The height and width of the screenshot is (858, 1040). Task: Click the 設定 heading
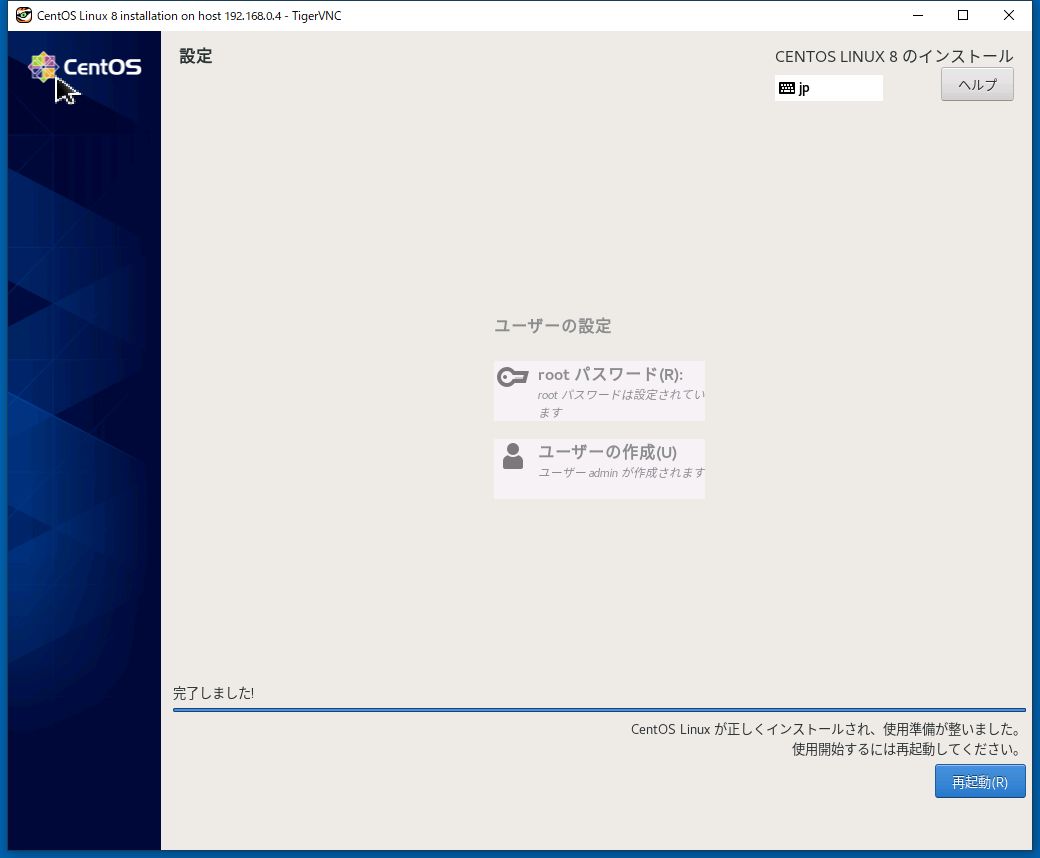coord(196,56)
